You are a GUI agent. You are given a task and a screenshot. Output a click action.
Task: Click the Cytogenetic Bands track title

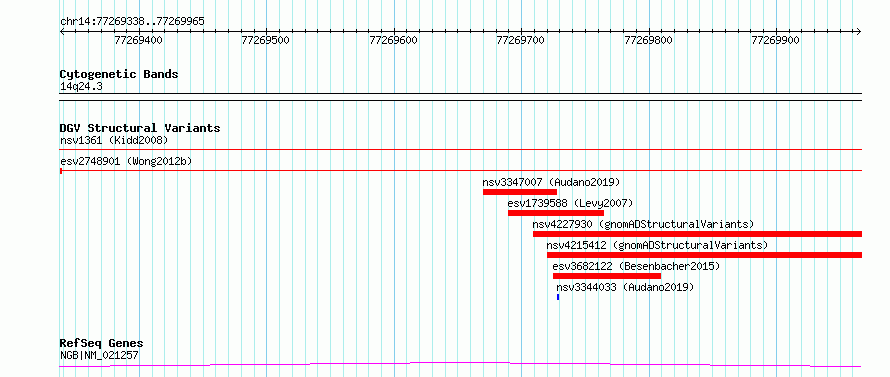click(x=119, y=74)
